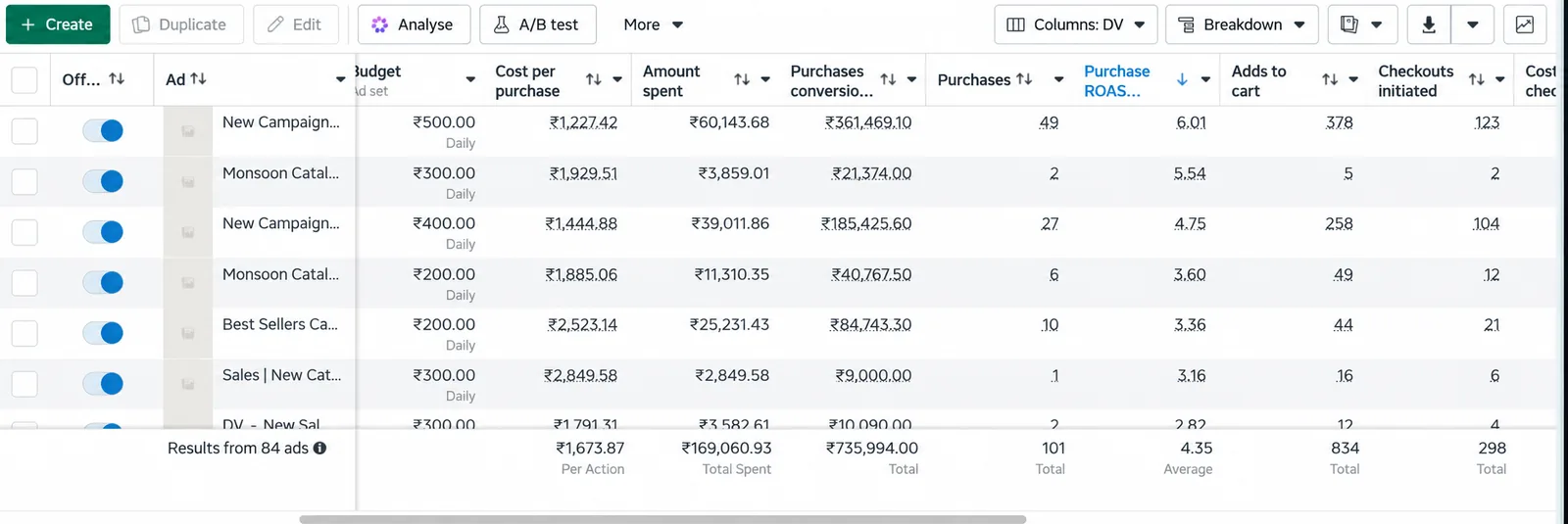Click the Sales | New Cat... ad name
Image resolution: width=1568 pixels, height=524 pixels.
pos(282,375)
